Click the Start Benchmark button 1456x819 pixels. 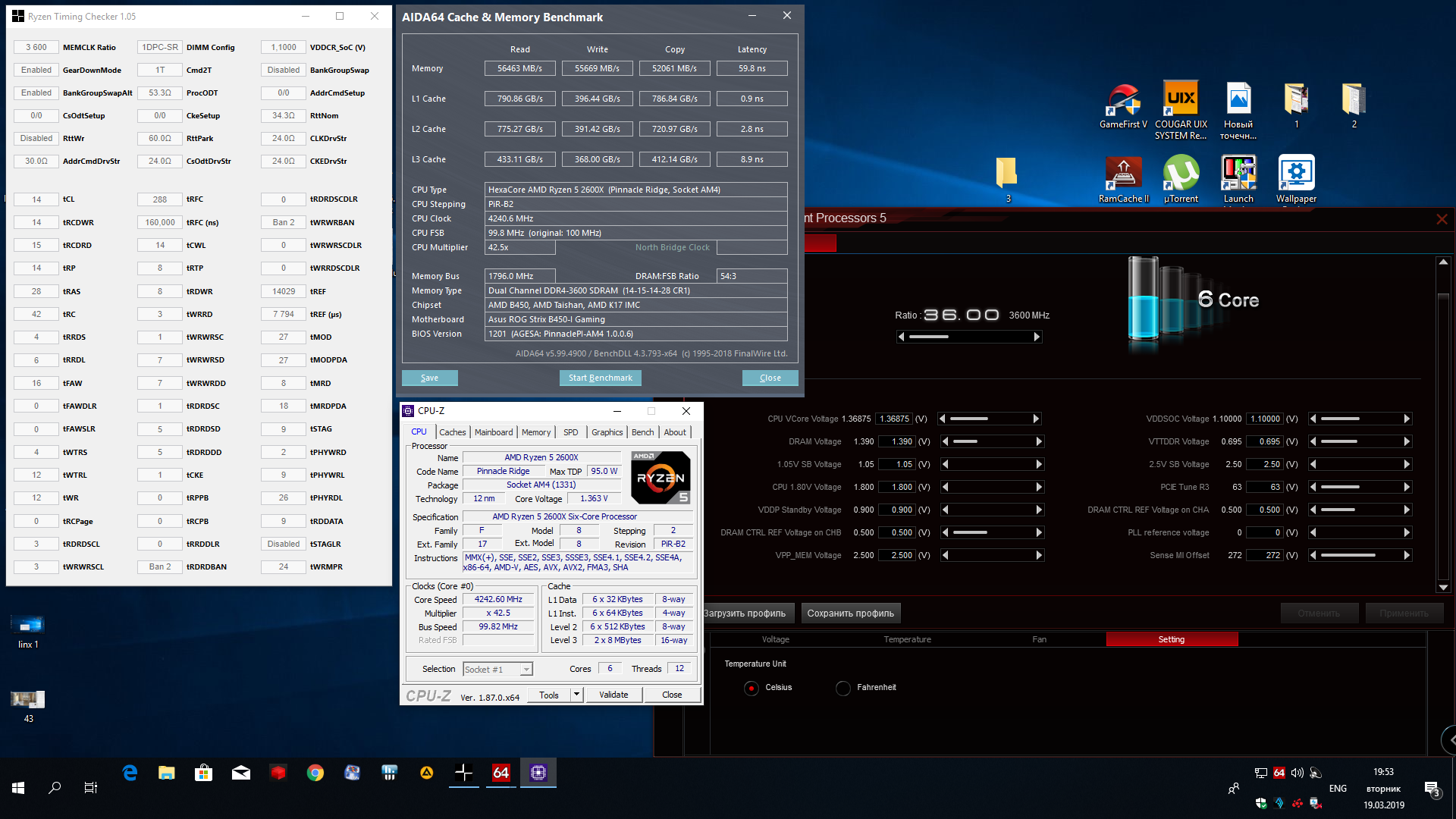point(600,378)
